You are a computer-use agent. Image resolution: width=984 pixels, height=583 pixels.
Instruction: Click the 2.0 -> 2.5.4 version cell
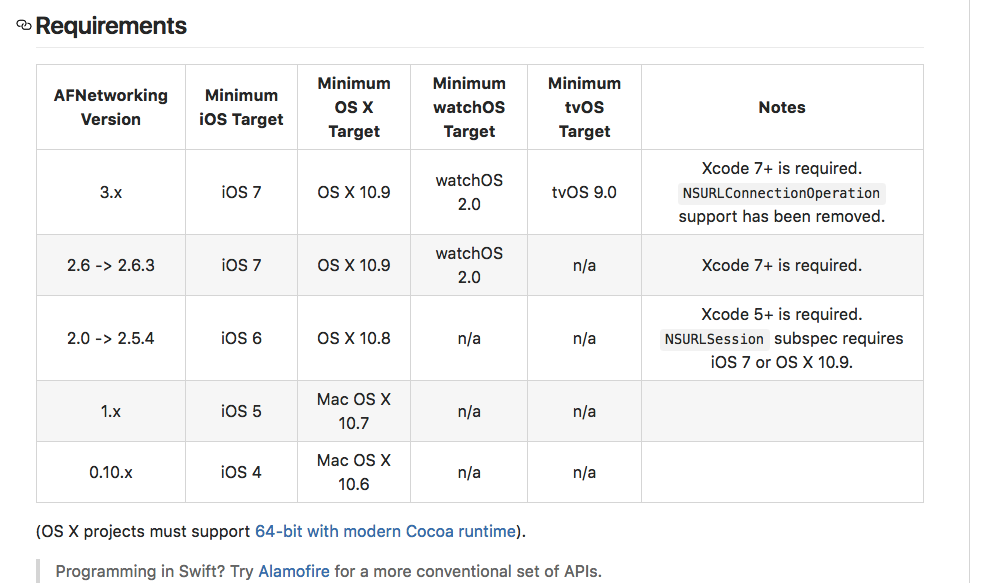click(x=111, y=338)
